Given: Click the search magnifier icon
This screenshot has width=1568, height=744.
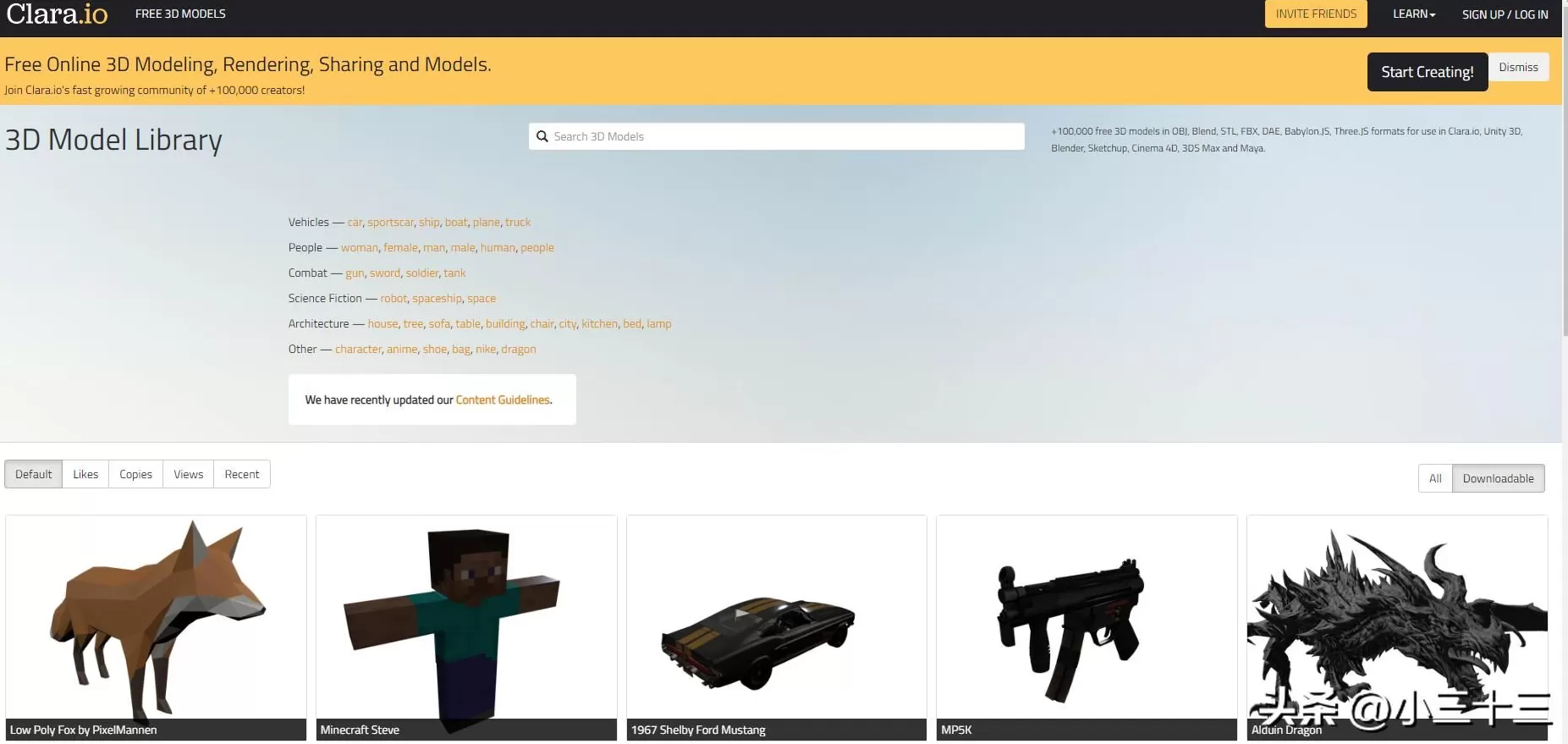Looking at the screenshot, I should click(x=542, y=136).
